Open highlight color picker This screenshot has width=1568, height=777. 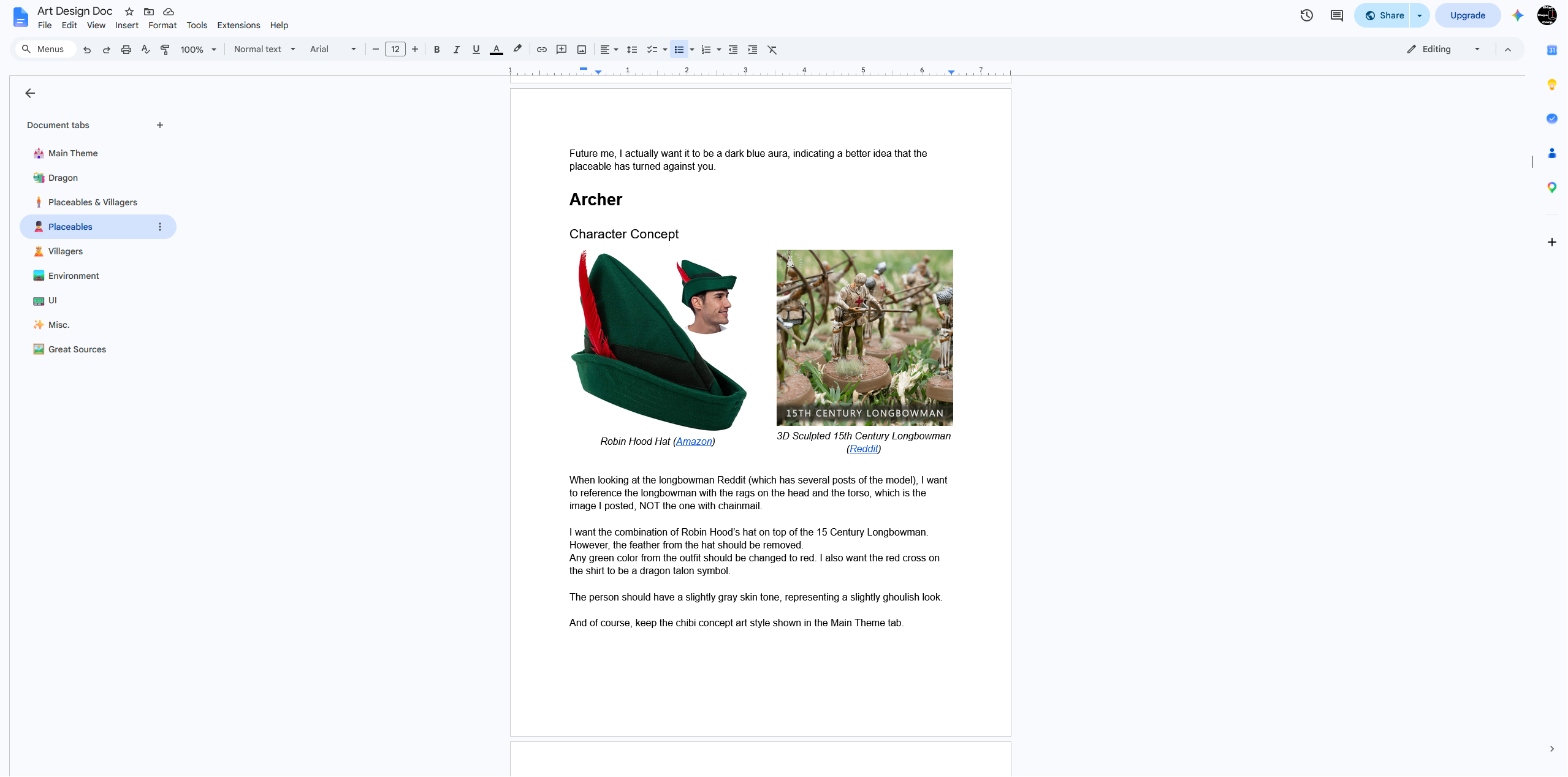pyautogui.click(x=517, y=50)
